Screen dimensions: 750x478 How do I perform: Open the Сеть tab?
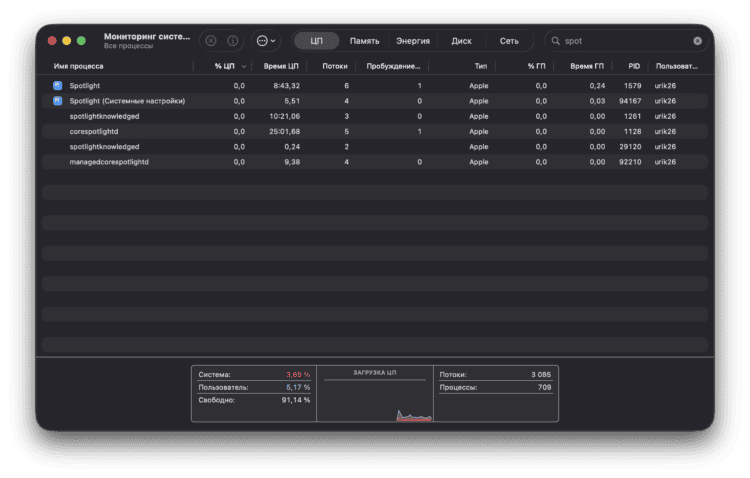tap(509, 41)
